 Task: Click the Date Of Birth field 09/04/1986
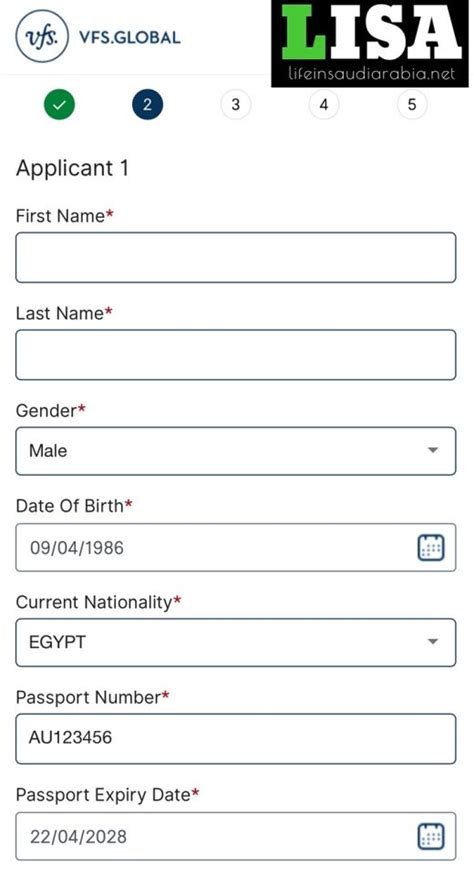click(236, 547)
